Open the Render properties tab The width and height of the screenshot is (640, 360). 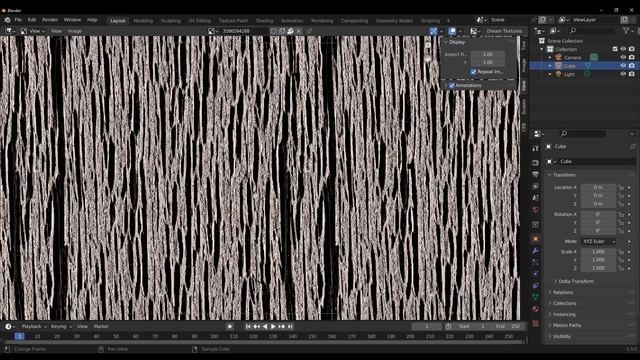(x=536, y=163)
